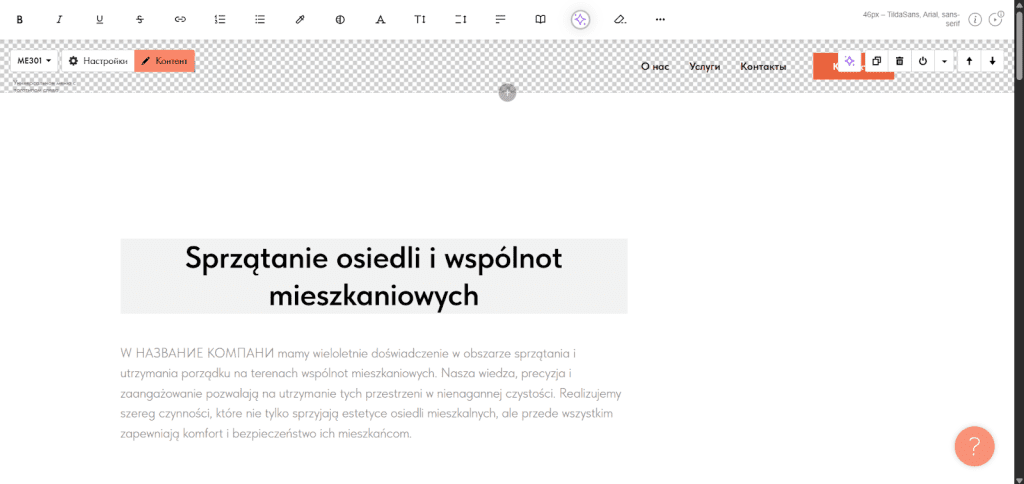Open the font size tool
The image size is (1024, 484).
coord(420,20)
